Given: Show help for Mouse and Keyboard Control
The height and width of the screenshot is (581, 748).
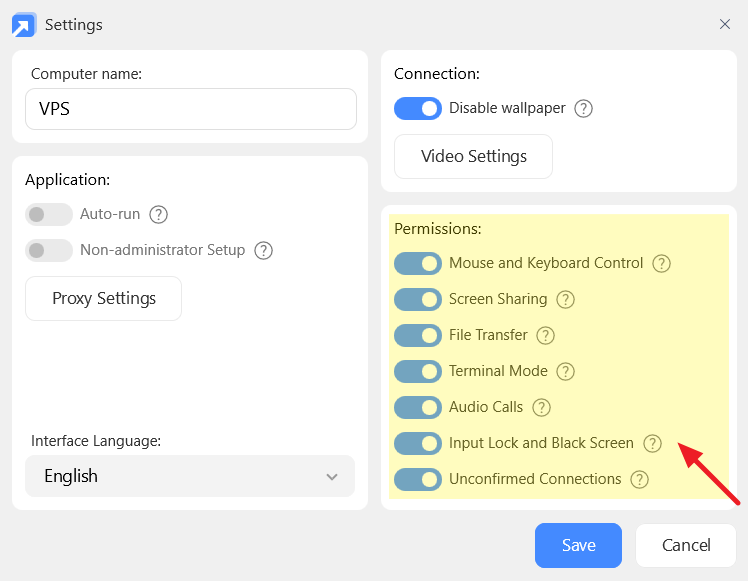Looking at the screenshot, I should pos(661,263).
